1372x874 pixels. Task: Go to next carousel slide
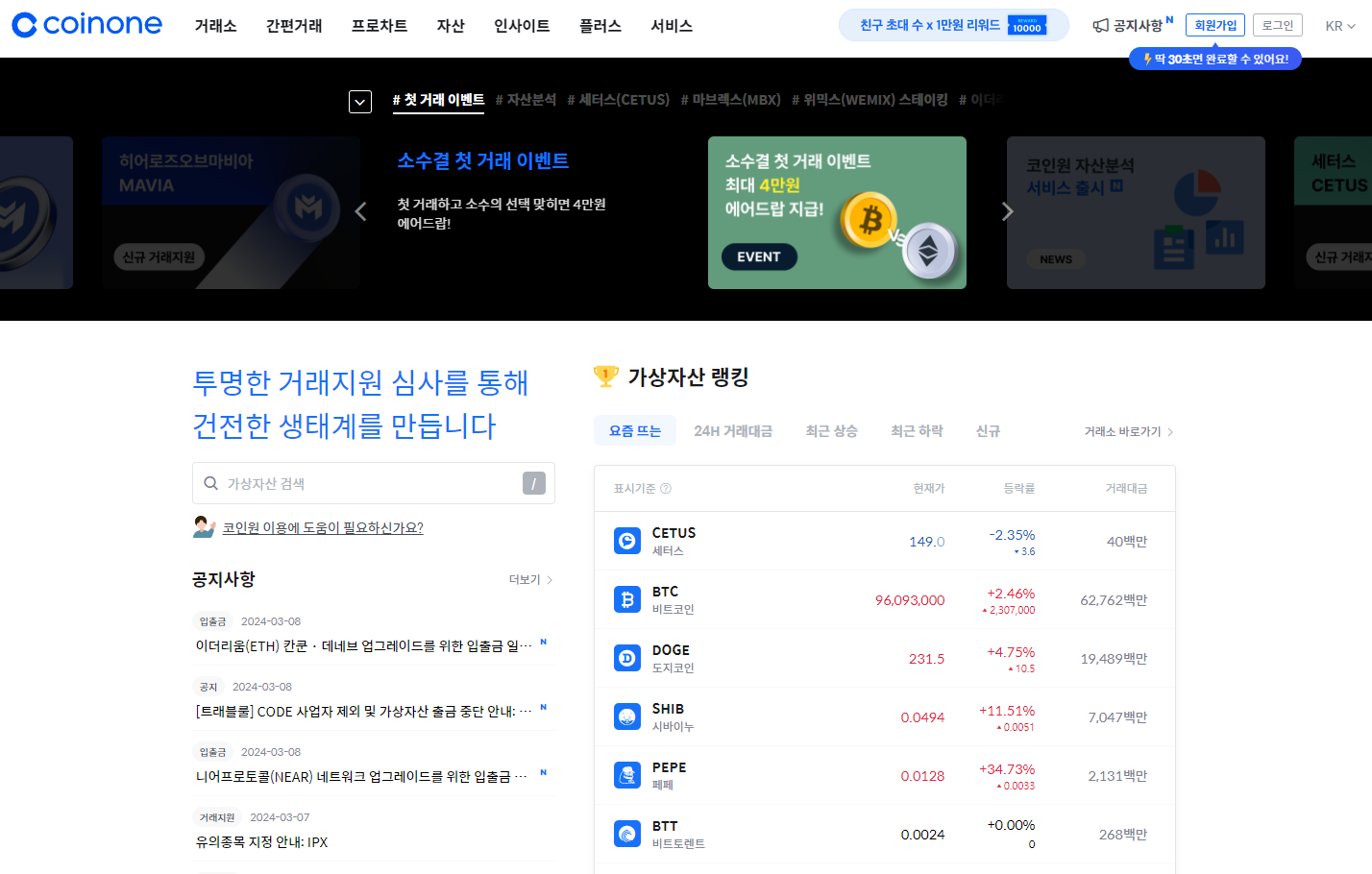[x=1008, y=211]
